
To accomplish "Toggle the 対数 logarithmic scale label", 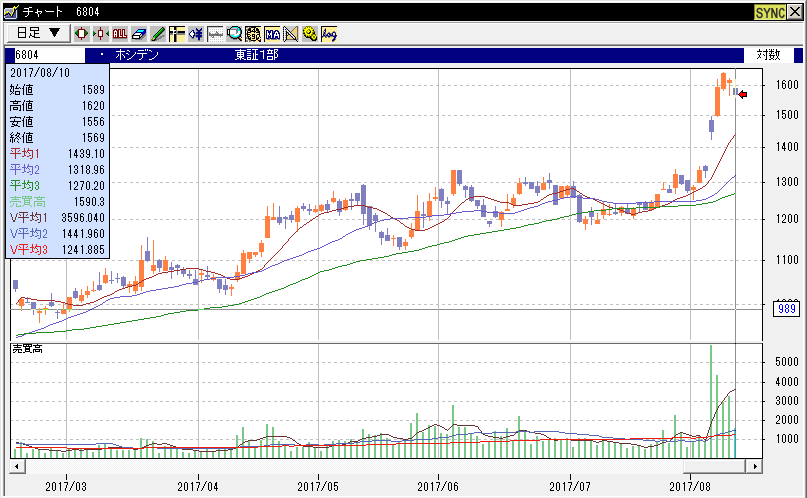I will tap(768, 55).
